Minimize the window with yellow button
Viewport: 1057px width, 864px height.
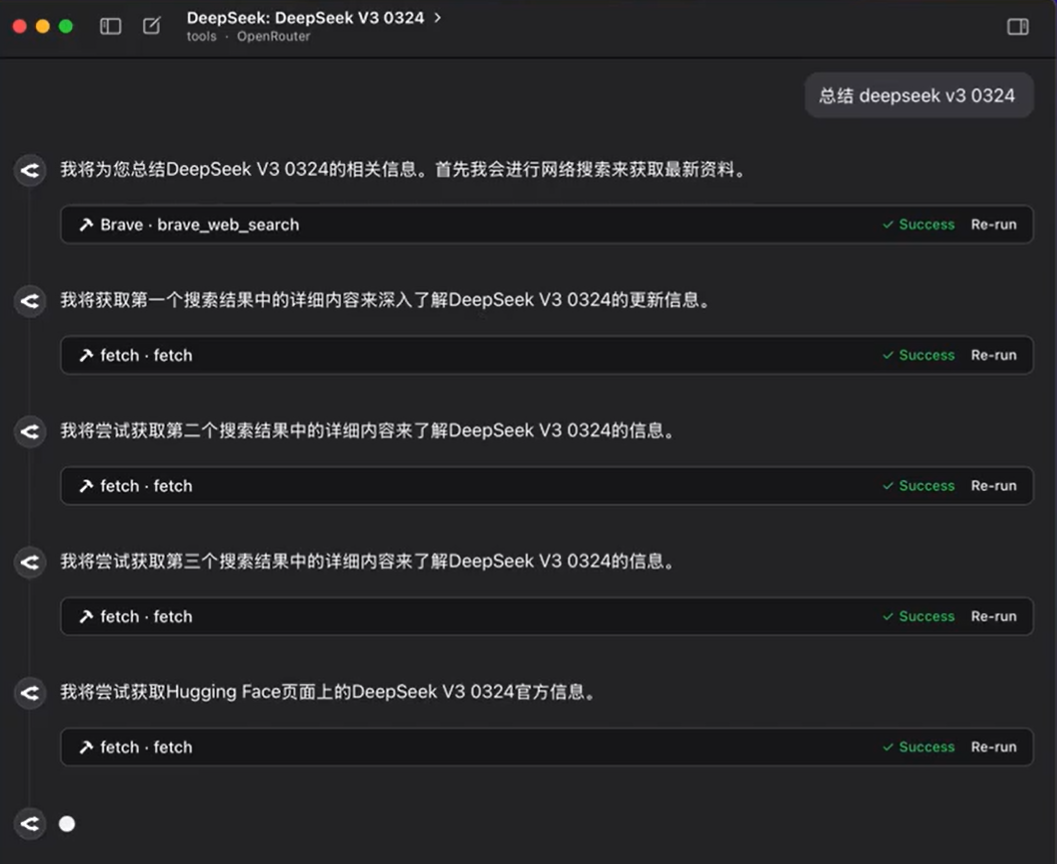pos(42,26)
